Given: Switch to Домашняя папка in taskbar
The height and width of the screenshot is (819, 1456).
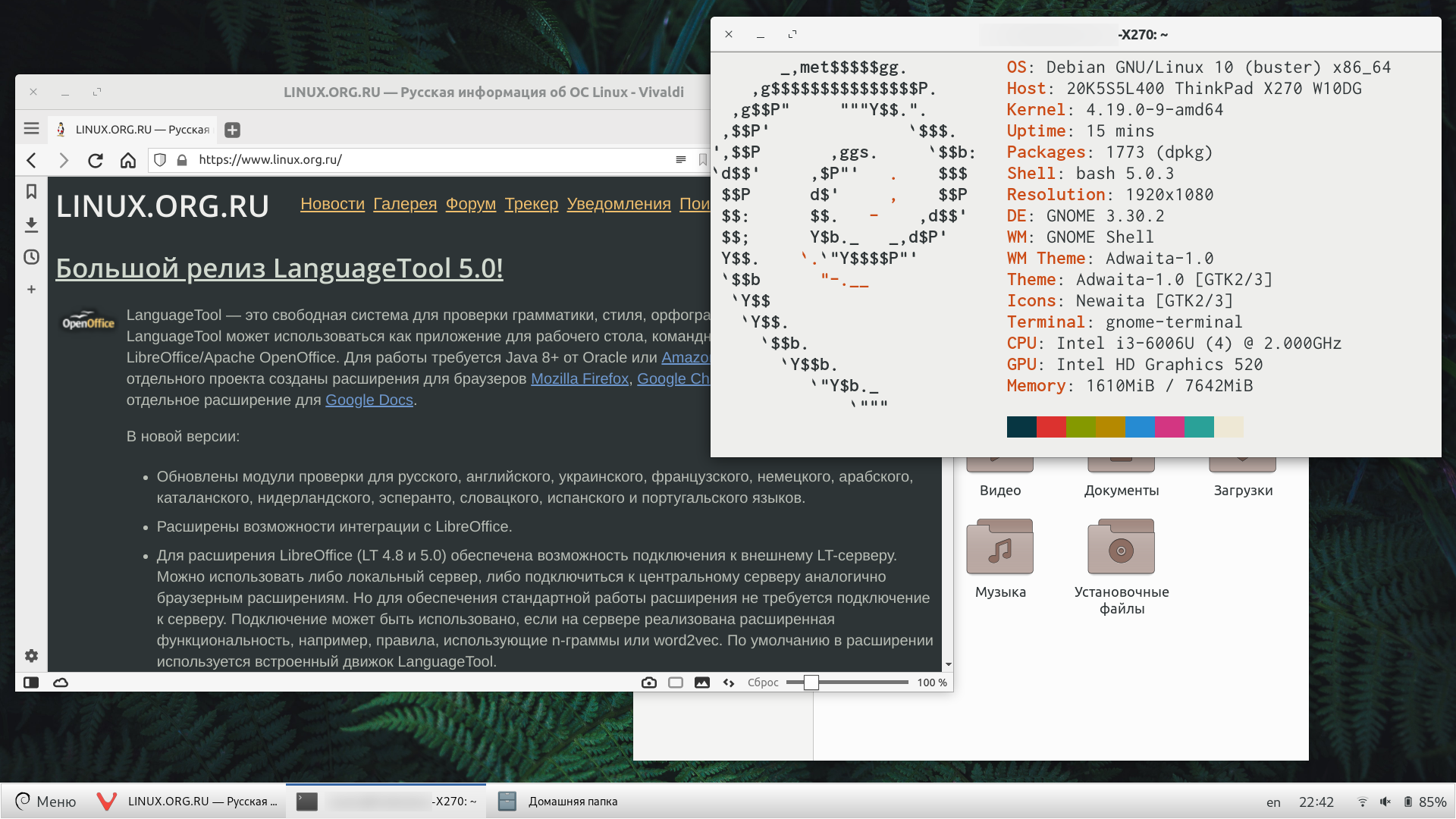Looking at the screenshot, I should coord(558,802).
